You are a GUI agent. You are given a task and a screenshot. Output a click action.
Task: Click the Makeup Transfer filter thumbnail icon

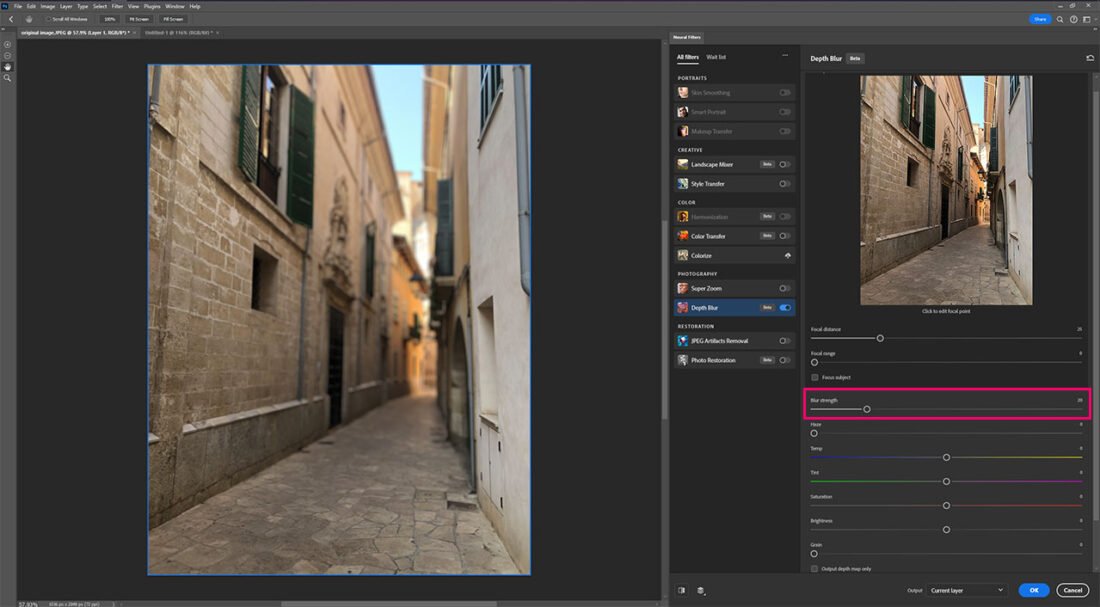coord(683,131)
